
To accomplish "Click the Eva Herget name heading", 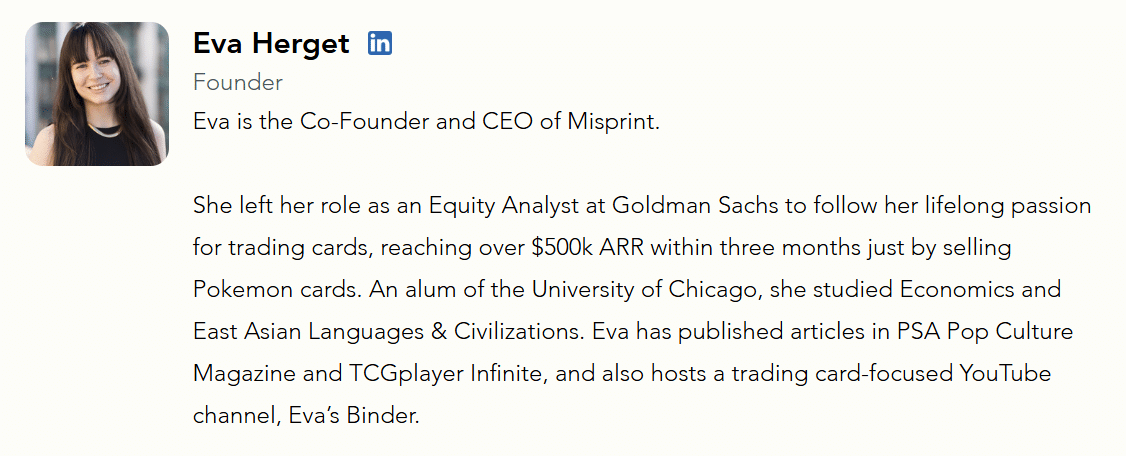I will [271, 44].
